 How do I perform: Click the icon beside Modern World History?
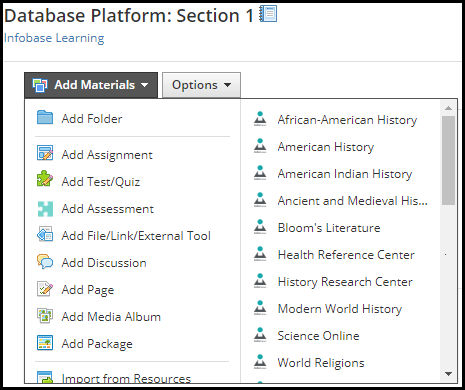260,308
